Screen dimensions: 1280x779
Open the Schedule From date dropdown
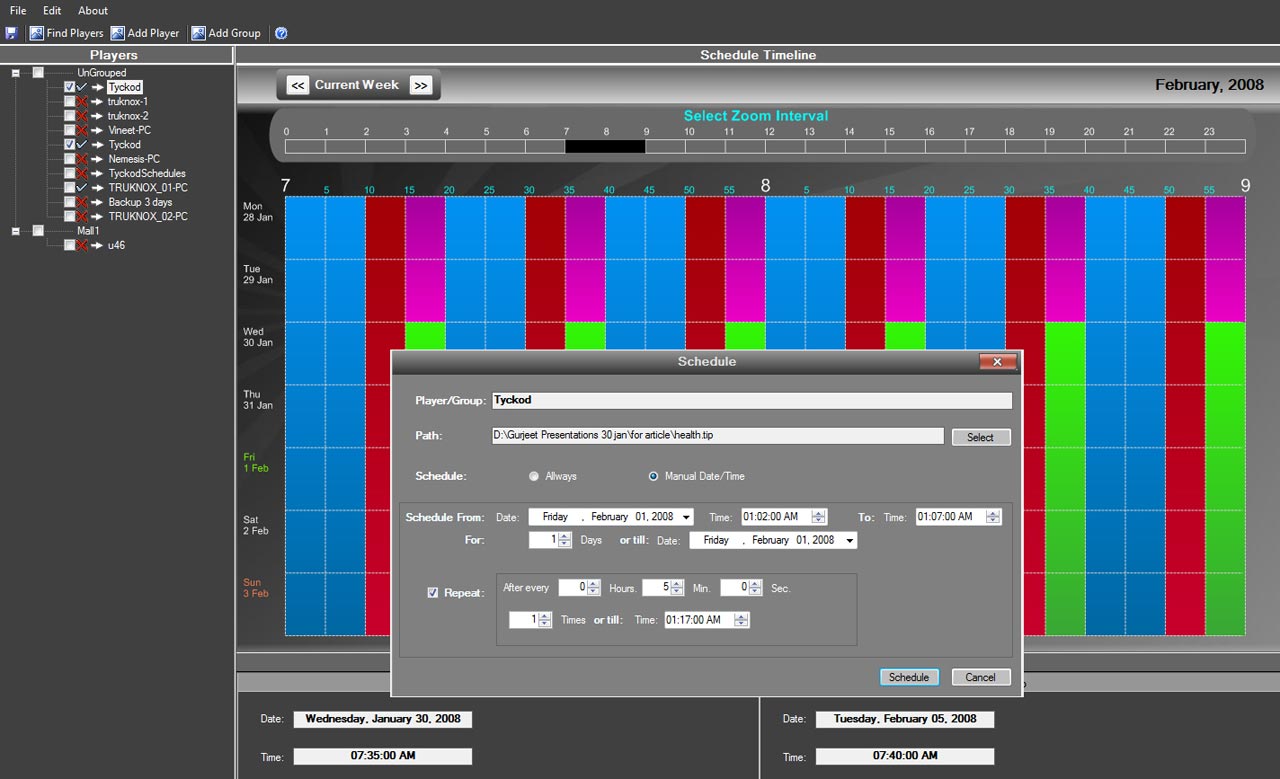click(685, 518)
